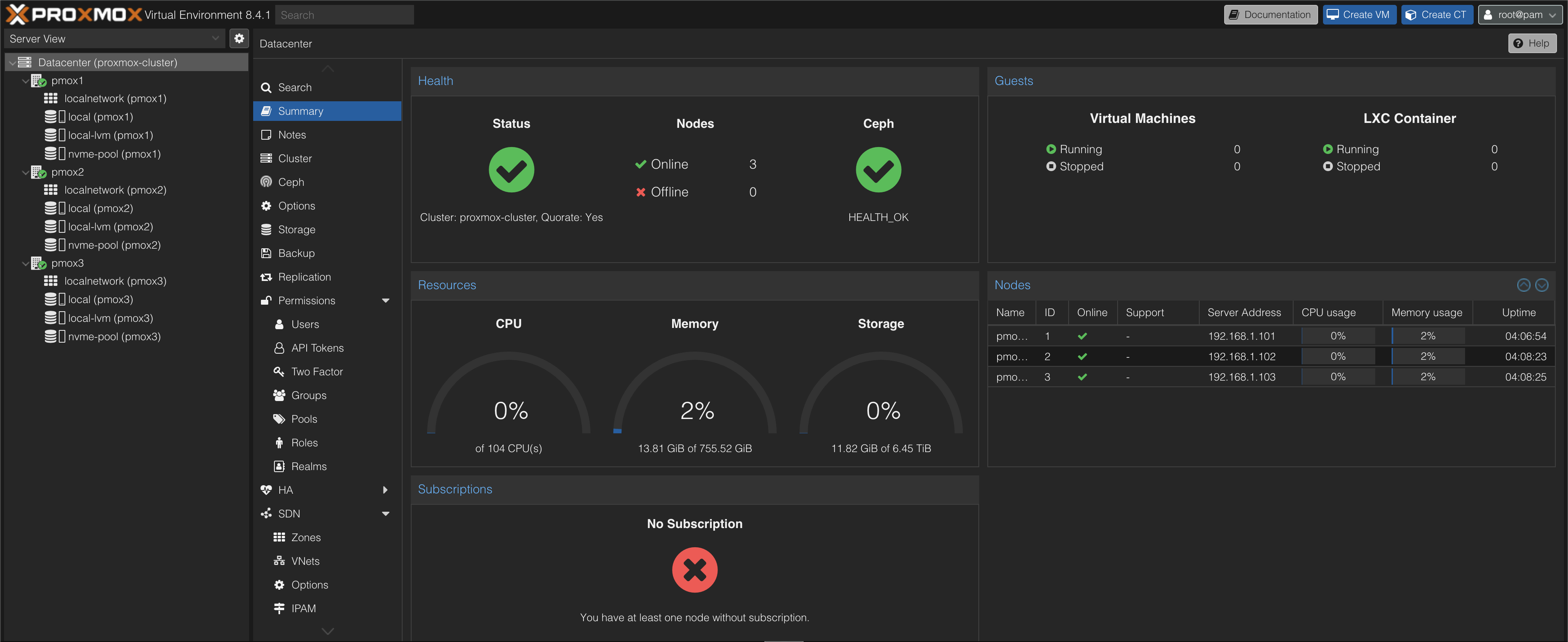Open the Documentation button
Viewport: 1568px width, 642px height.
pos(1270,15)
